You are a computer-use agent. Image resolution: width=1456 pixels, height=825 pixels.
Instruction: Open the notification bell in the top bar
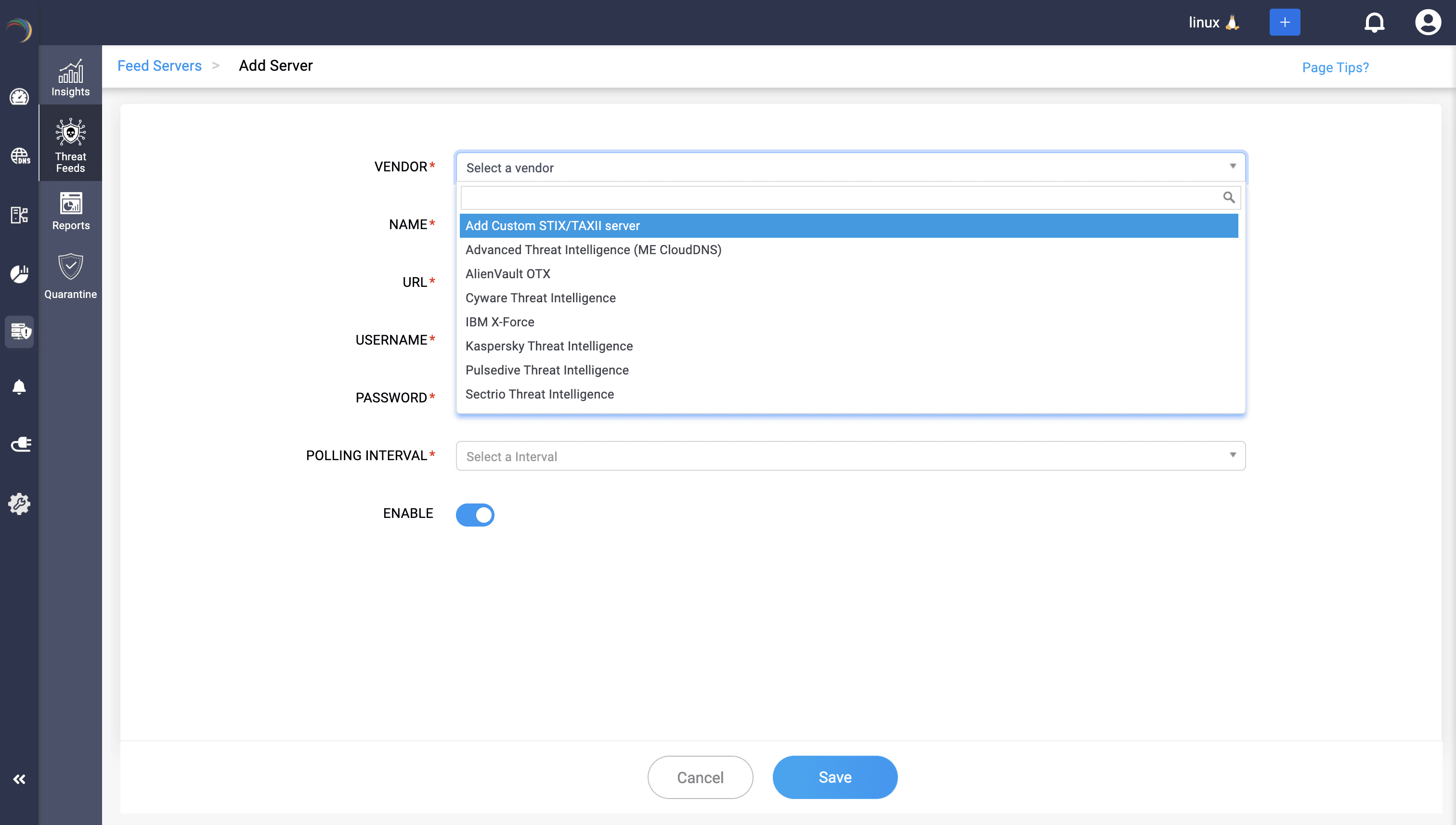[1374, 22]
